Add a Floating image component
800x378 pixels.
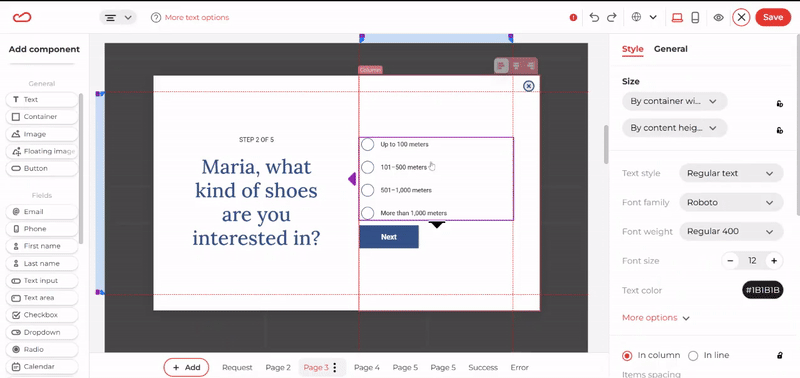[x=42, y=151]
